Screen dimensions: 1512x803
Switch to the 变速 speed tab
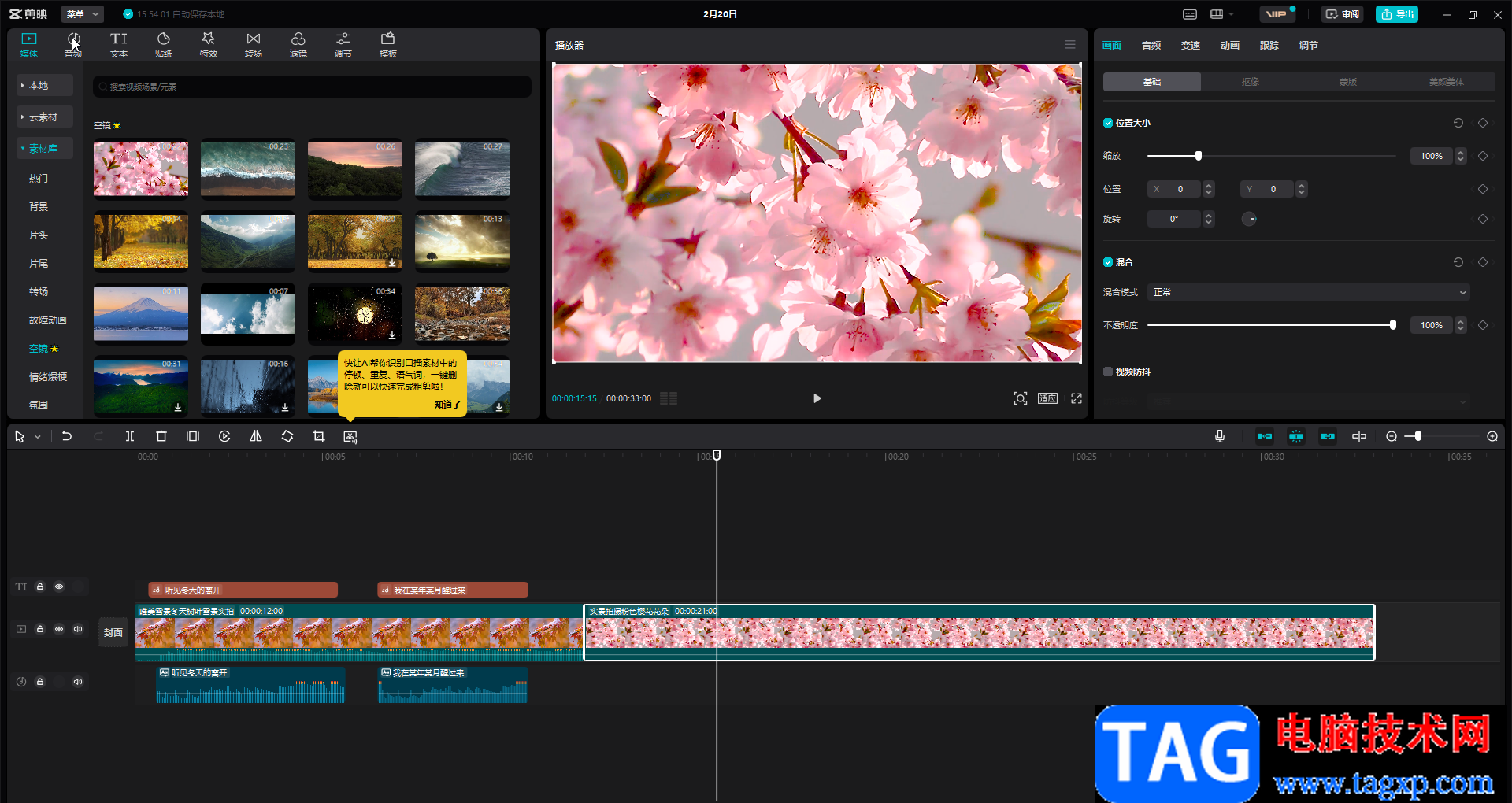(x=1190, y=46)
